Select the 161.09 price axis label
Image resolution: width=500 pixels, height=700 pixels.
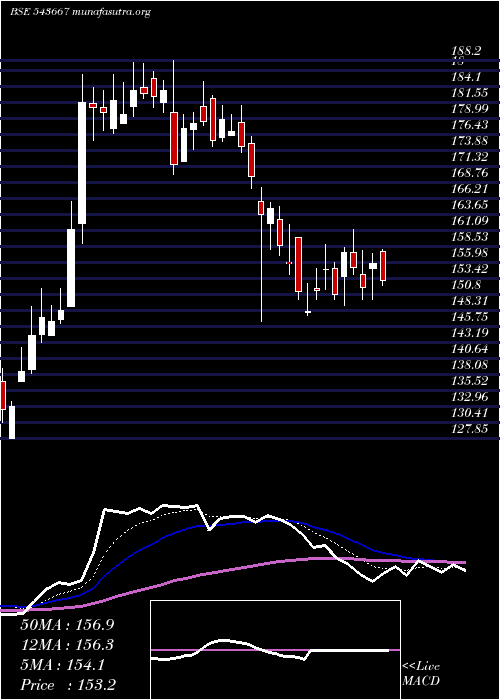point(469,221)
